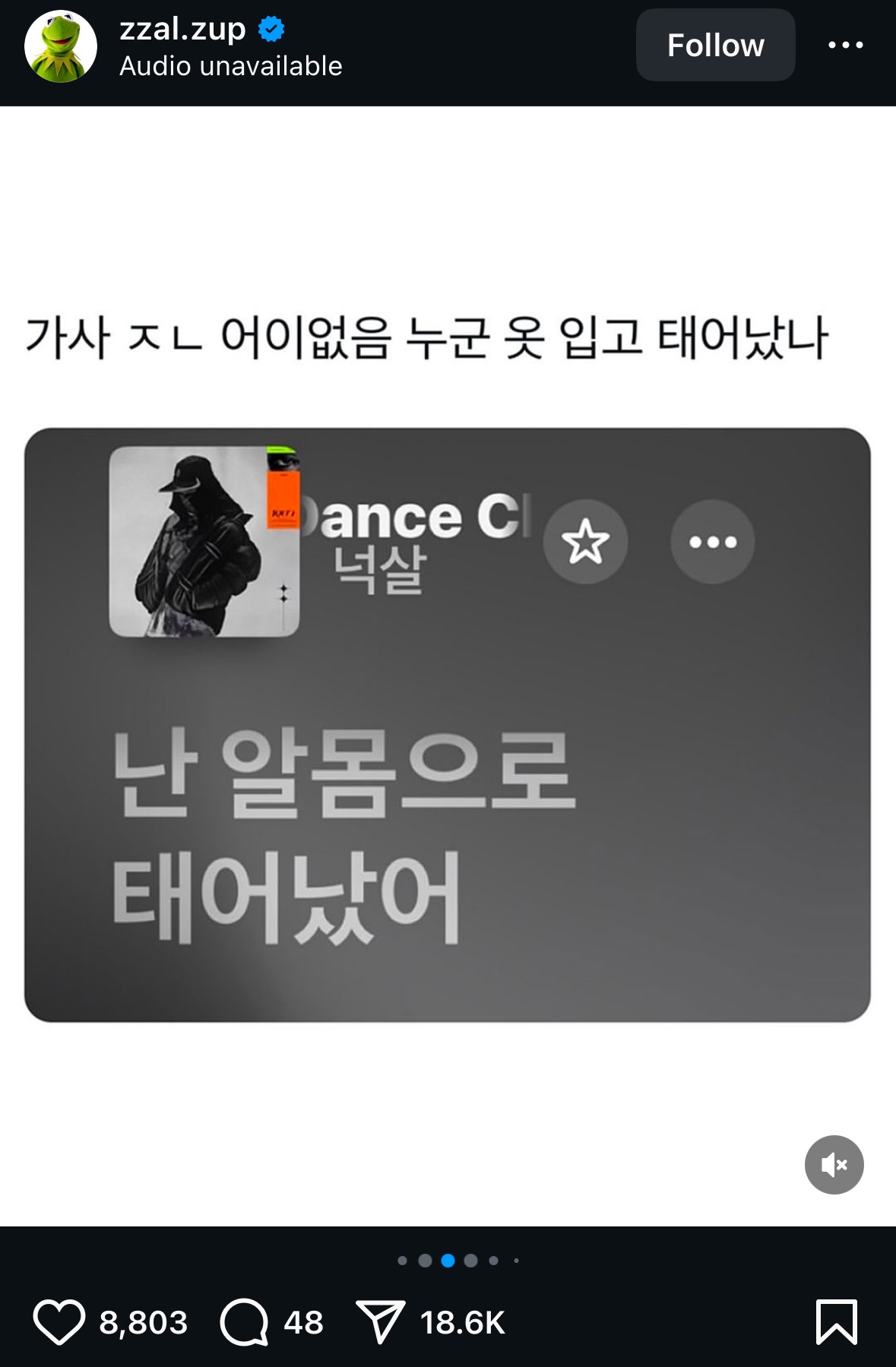Tap the star favorite icon on song card
The width and height of the screenshot is (896, 1367).
[585, 542]
